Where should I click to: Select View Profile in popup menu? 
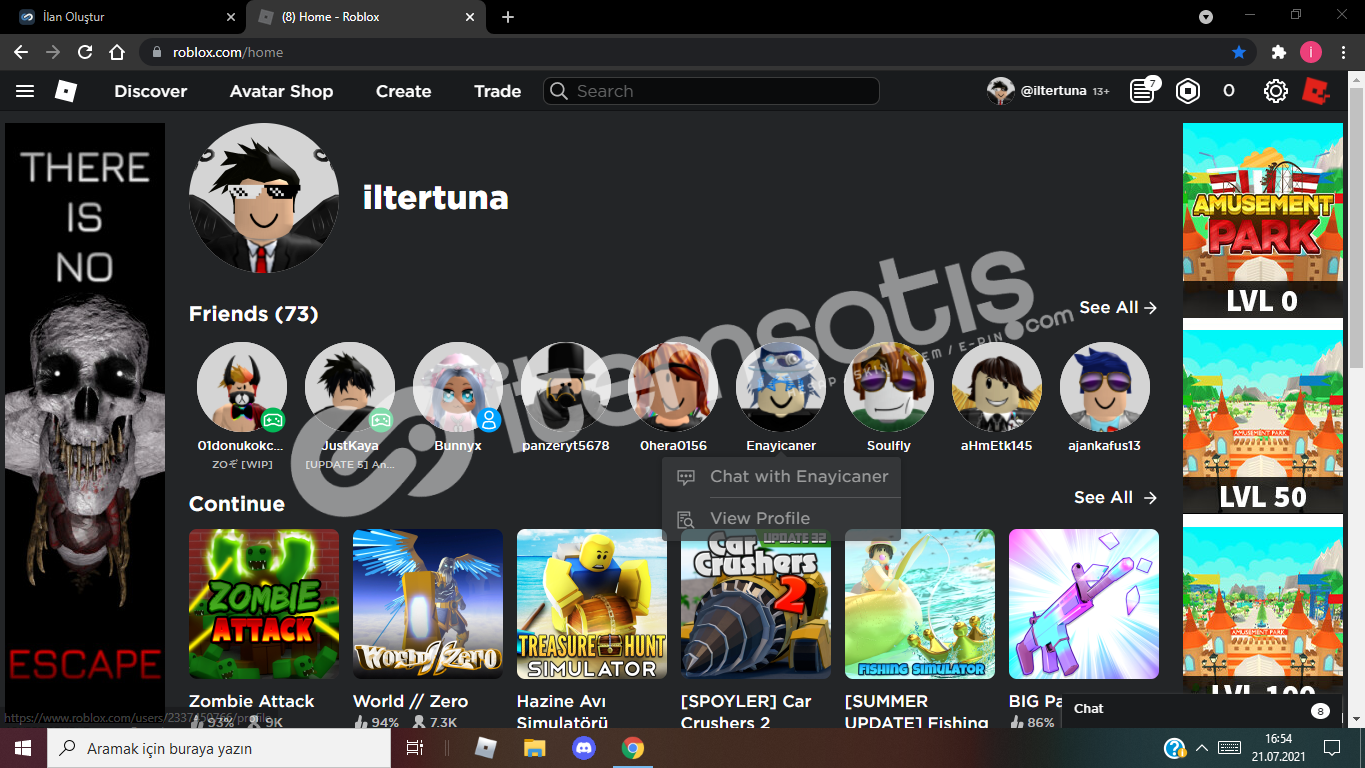point(781,518)
